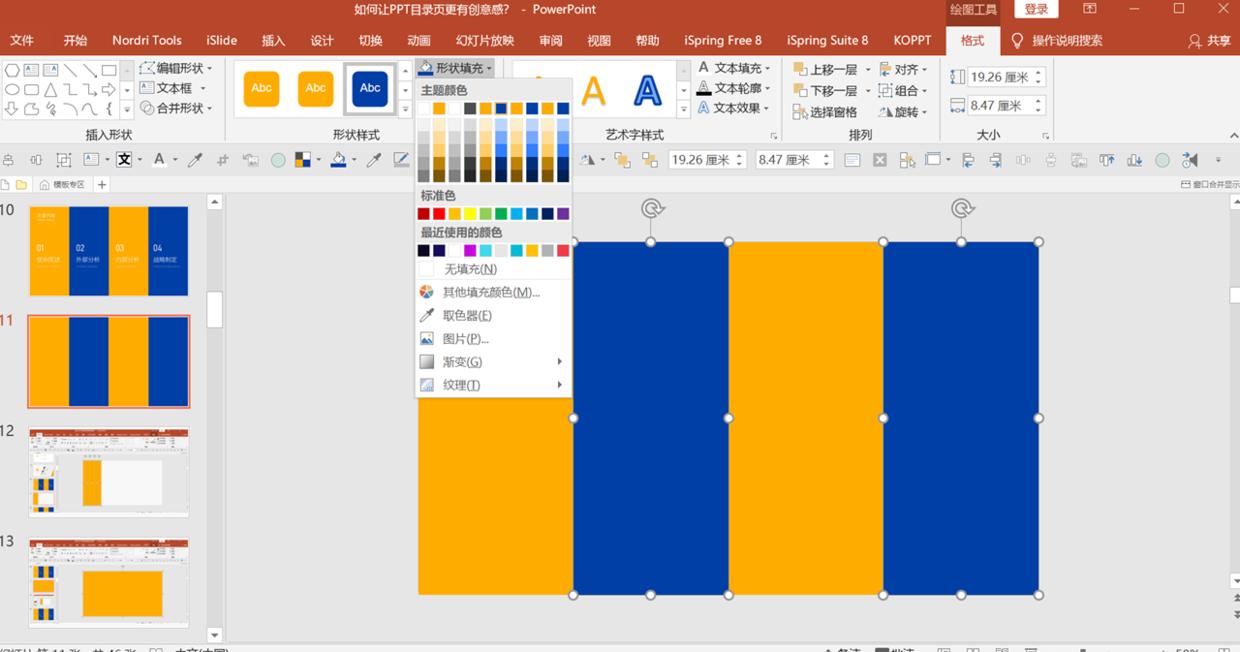Open the 文件 File menu
Screen dimensions: 1240x652
pyautogui.click(x=22, y=40)
